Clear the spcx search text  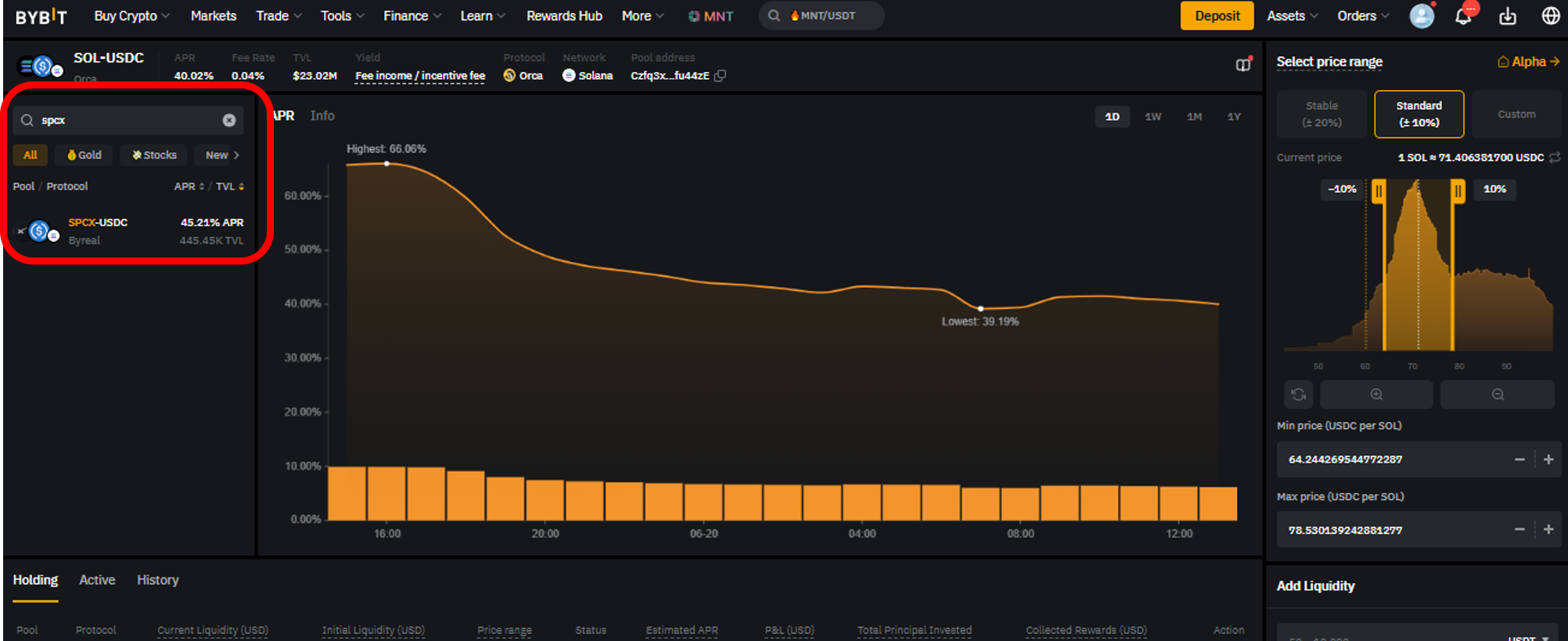(229, 121)
